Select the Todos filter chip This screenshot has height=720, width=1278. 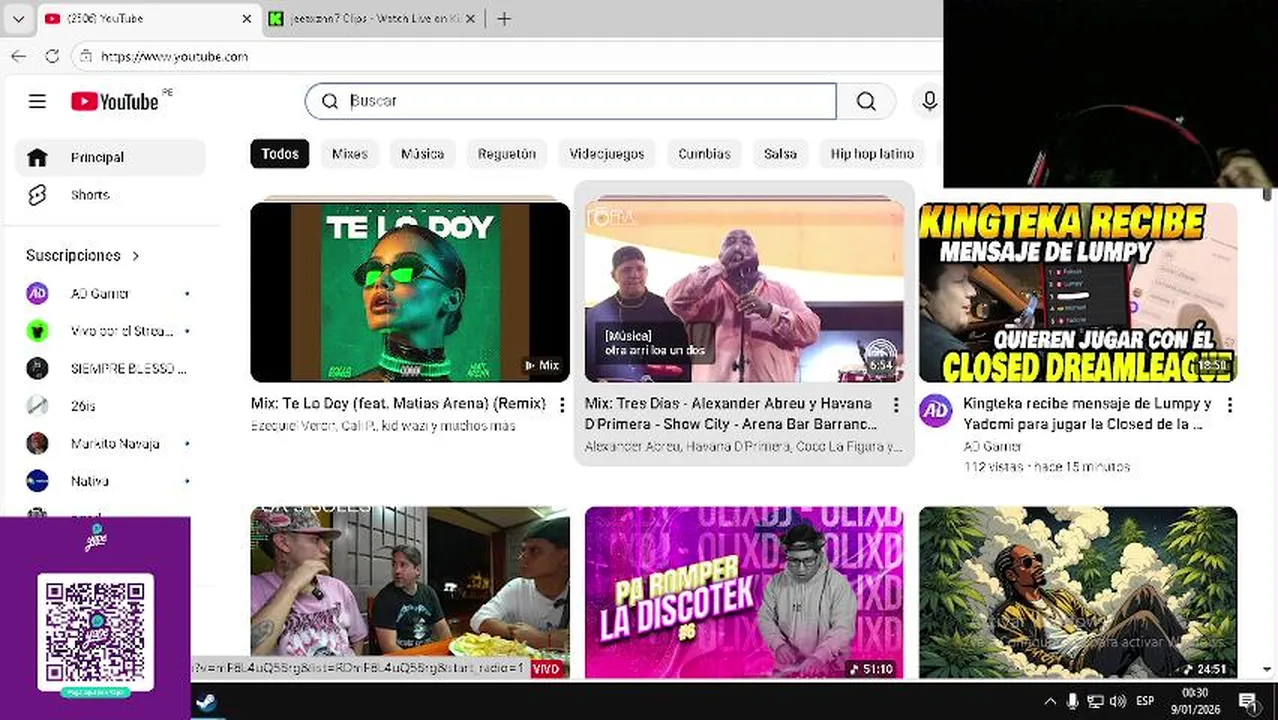pyautogui.click(x=280, y=154)
